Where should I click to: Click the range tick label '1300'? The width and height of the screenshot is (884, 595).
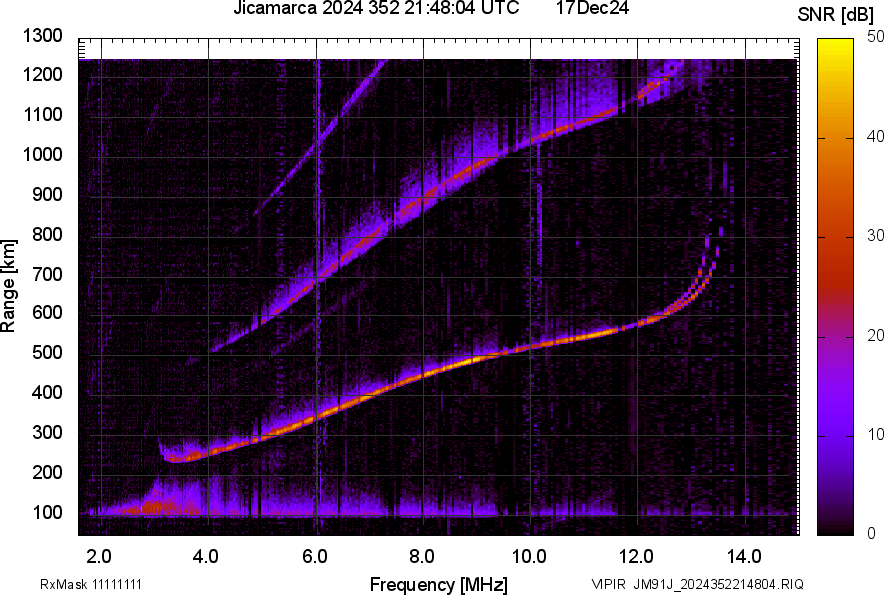click(x=42, y=36)
